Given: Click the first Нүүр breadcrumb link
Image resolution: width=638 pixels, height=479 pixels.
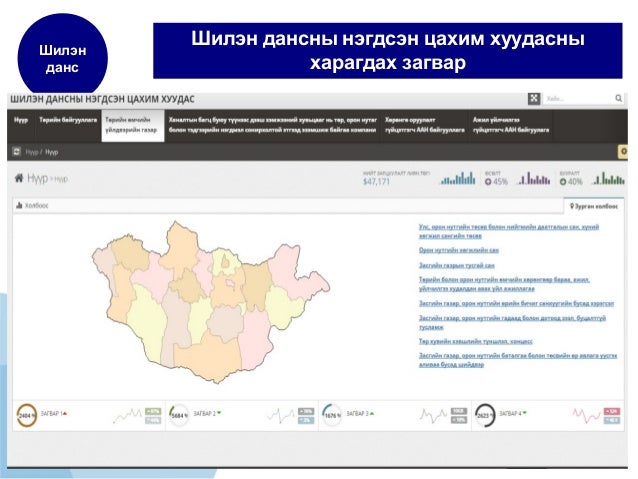Looking at the screenshot, I should [31, 152].
